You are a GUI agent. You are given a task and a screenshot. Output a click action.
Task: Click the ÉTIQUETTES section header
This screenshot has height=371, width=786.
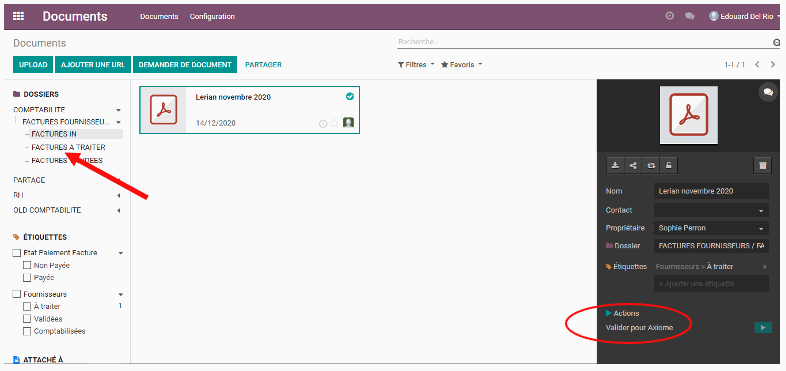click(x=40, y=237)
